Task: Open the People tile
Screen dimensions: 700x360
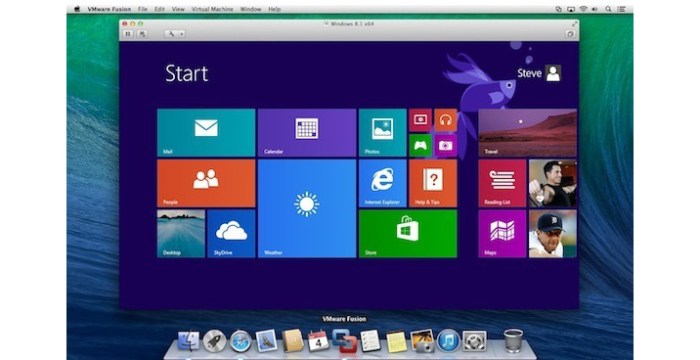Action: coord(206,183)
